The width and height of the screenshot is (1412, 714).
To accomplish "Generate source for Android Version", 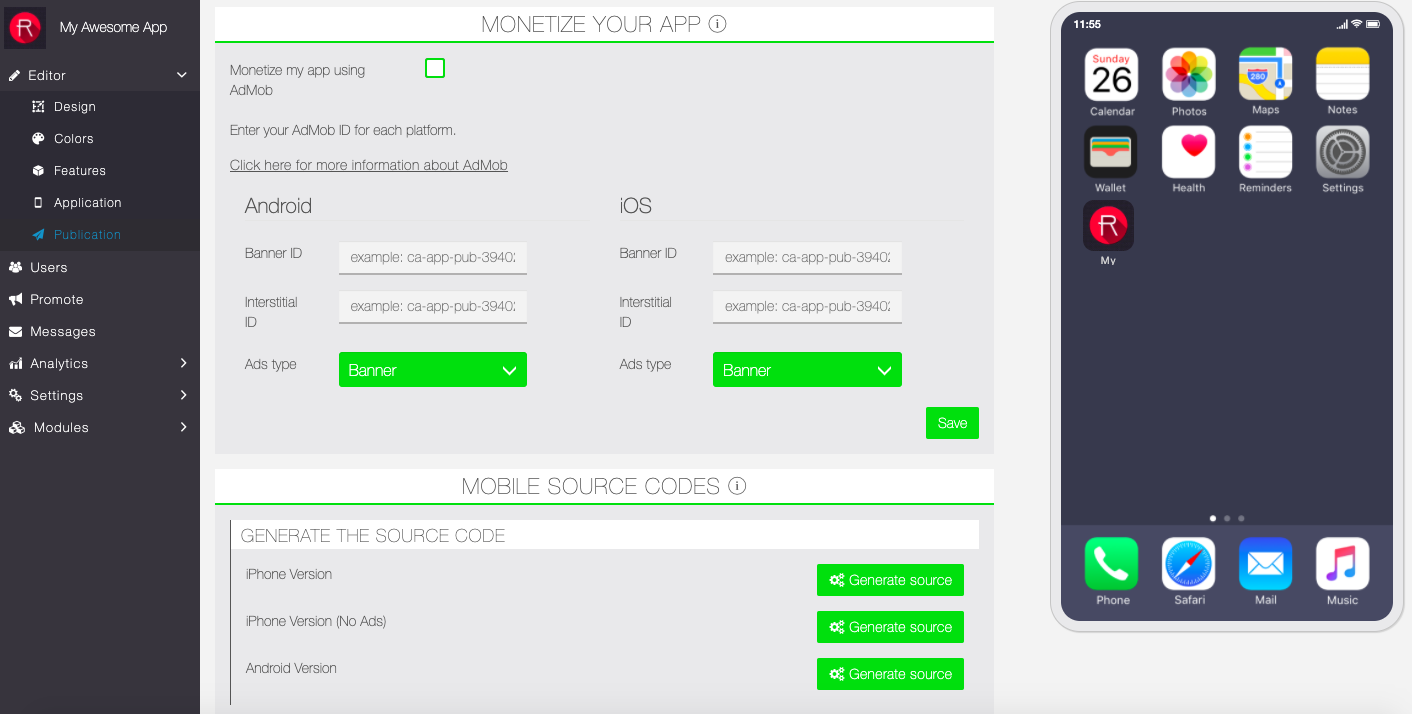I will [x=890, y=674].
